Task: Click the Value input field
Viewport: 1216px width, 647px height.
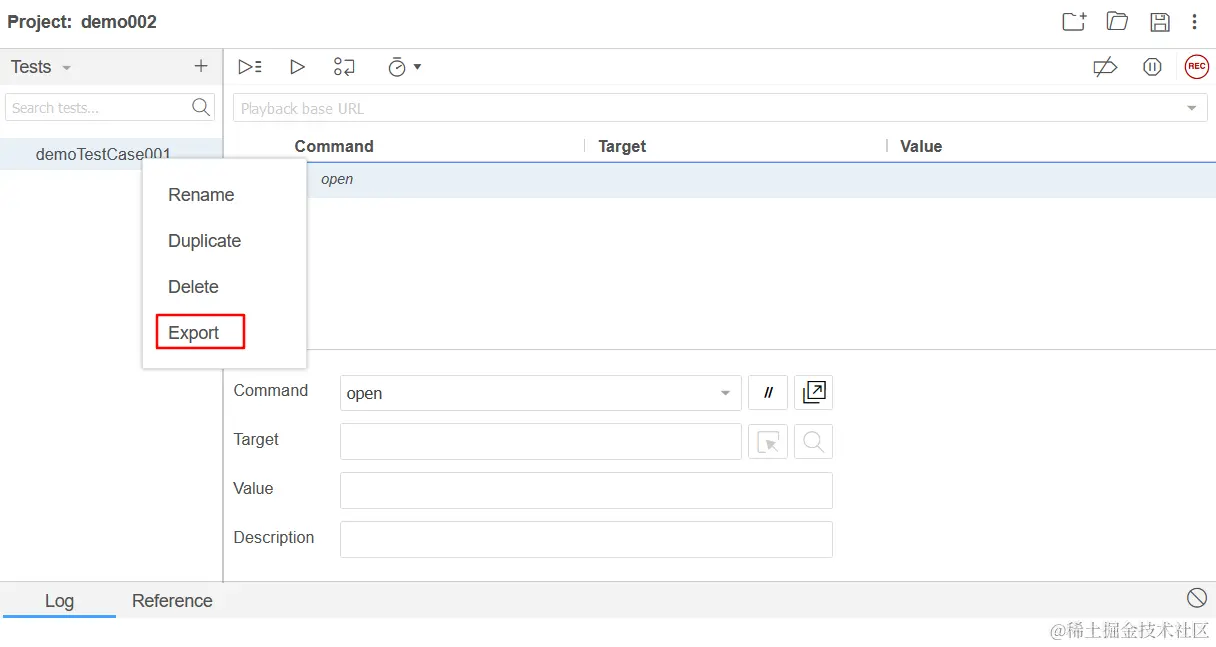Action: click(586, 490)
